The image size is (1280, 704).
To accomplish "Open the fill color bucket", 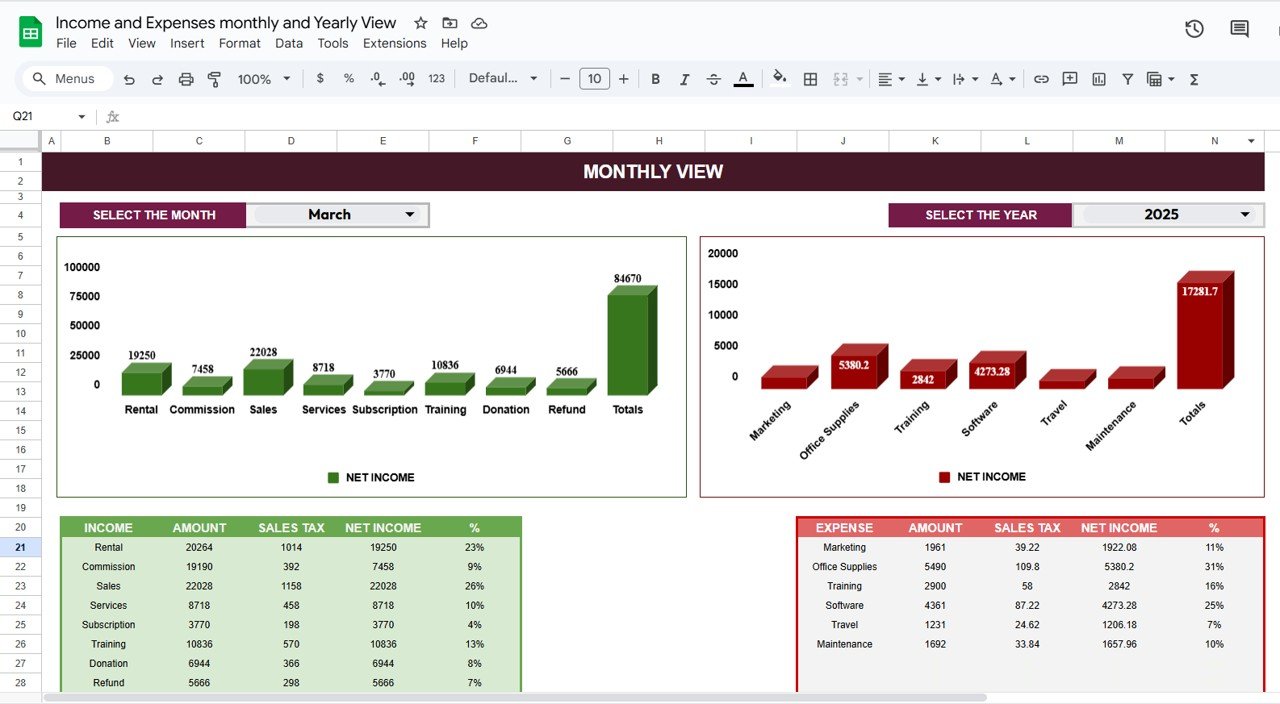I will click(780, 78).
